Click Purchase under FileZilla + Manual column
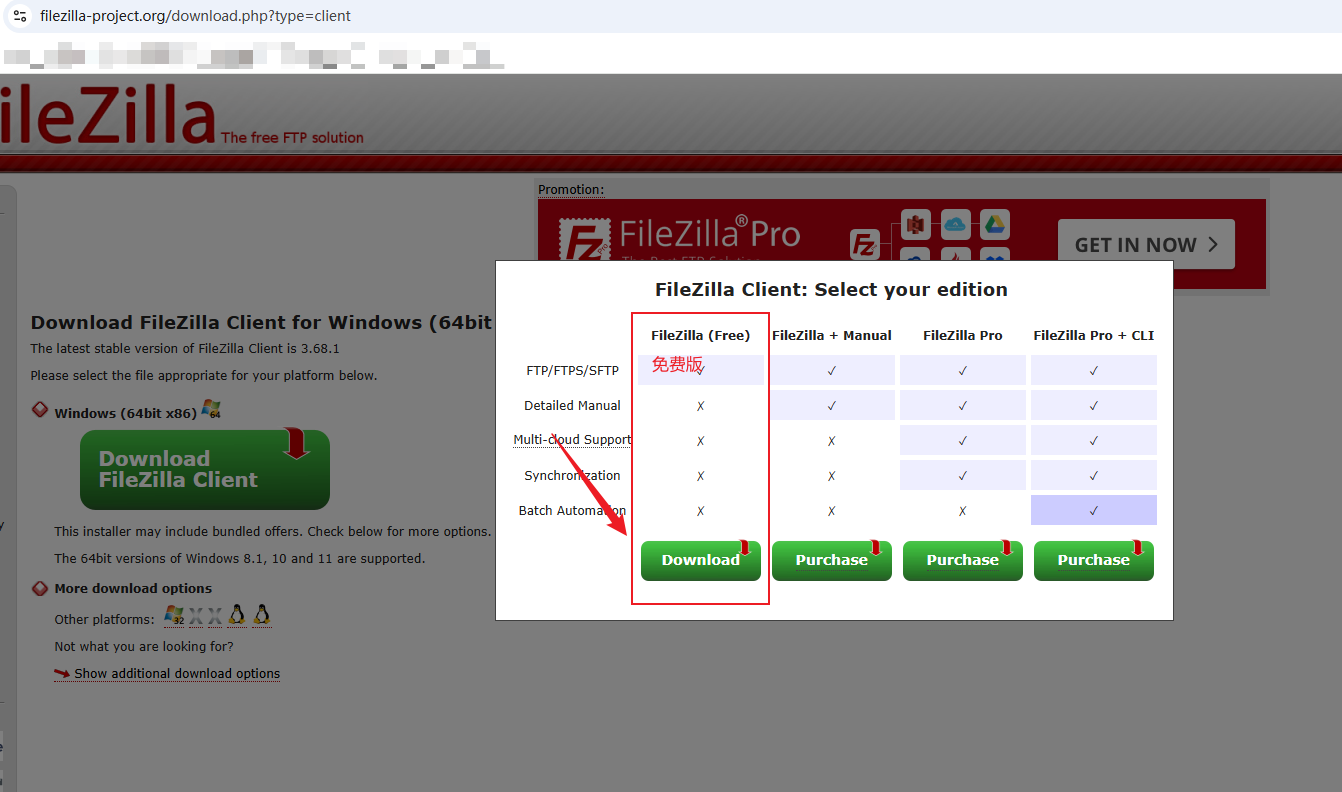The image size is (1342, 792). [831, 560]
